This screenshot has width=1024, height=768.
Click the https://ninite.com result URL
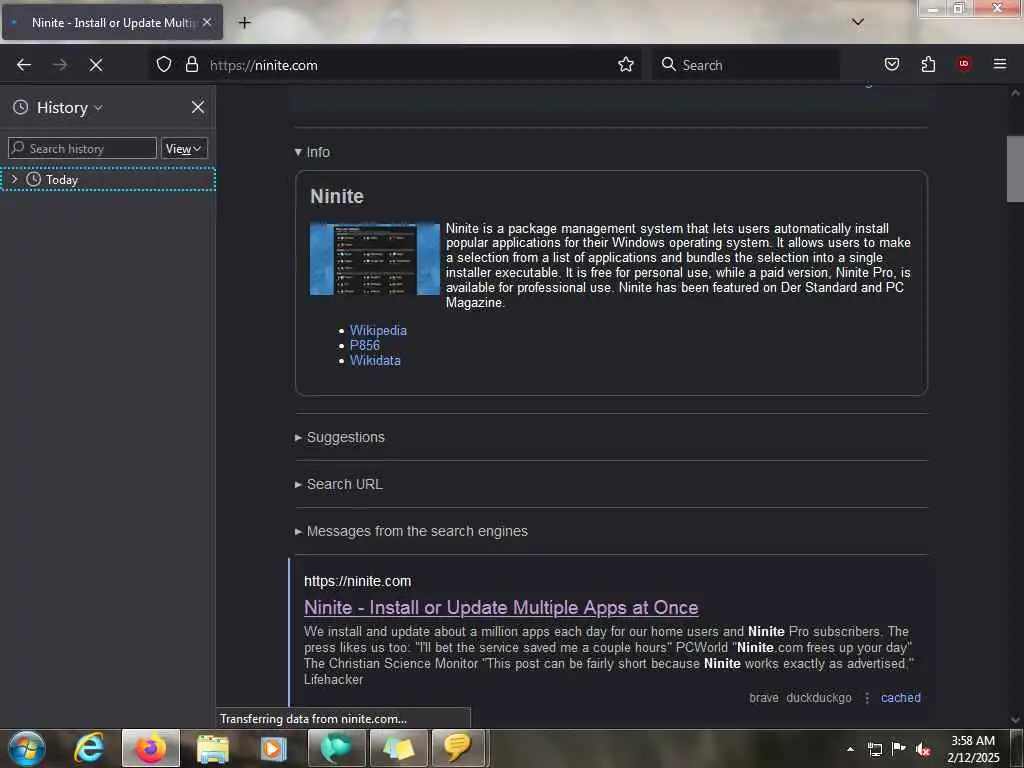click(x=357, y=581)
